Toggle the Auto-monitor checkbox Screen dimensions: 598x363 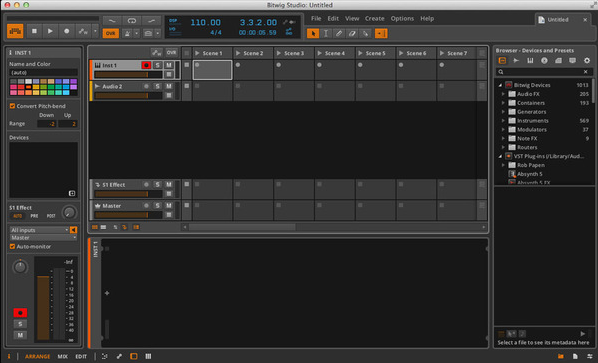[12, 247]
